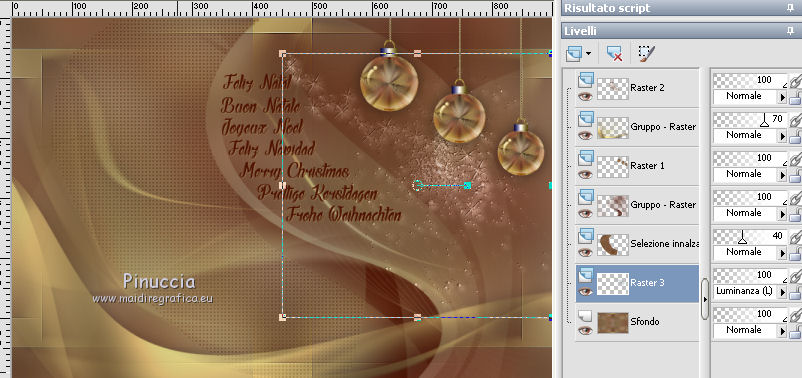This screenshot has height=378, width=802.
Task: Open the New Layer dropdown arrow
Action: (x=588, y=53)
